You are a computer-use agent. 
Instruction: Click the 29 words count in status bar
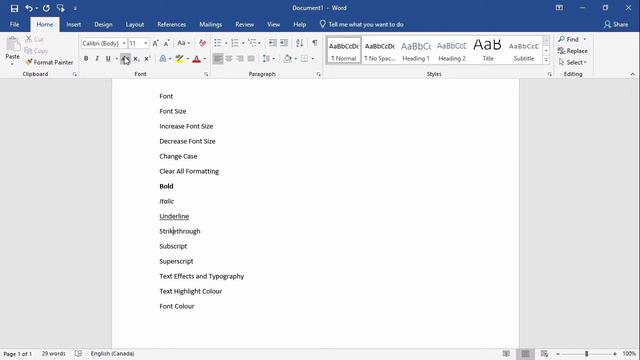pyautogui.click(x=53, y=353)
